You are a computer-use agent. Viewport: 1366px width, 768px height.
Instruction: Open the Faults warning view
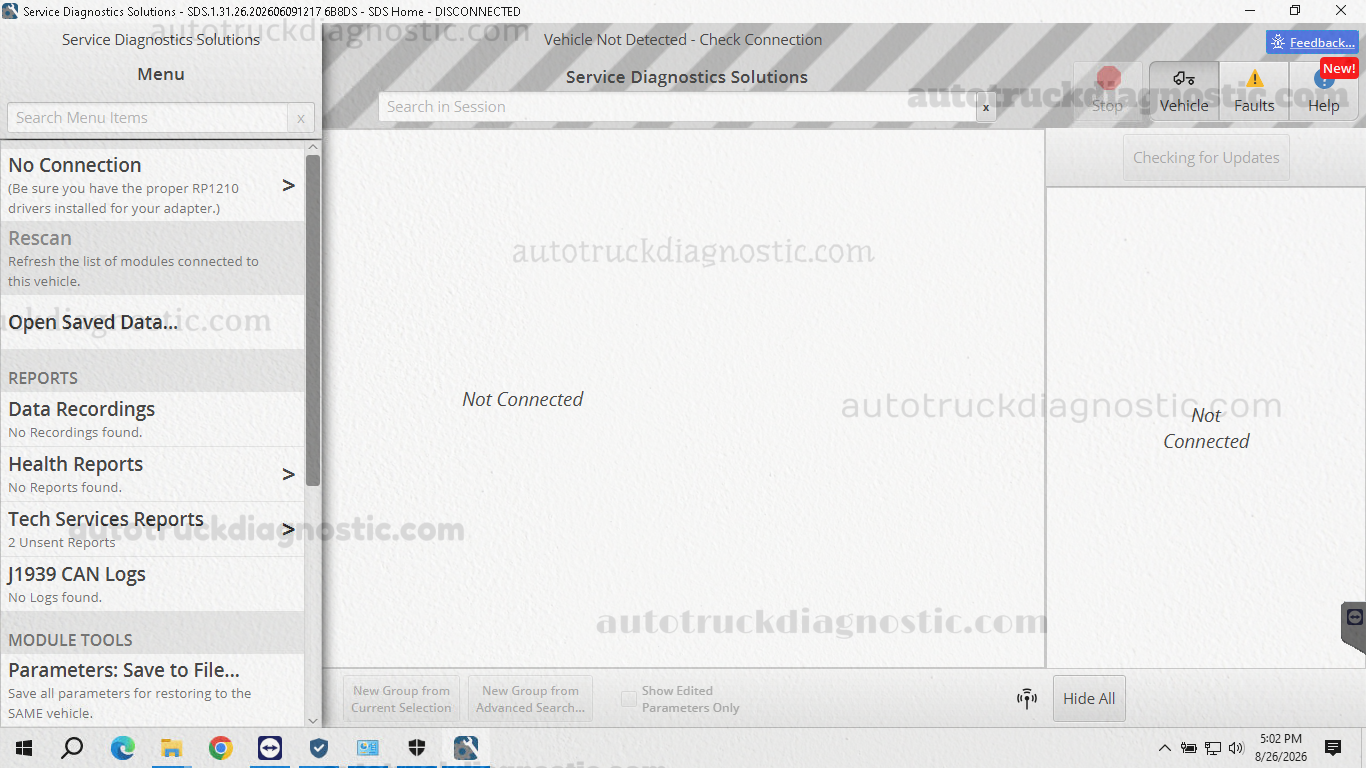(1254, 91)
